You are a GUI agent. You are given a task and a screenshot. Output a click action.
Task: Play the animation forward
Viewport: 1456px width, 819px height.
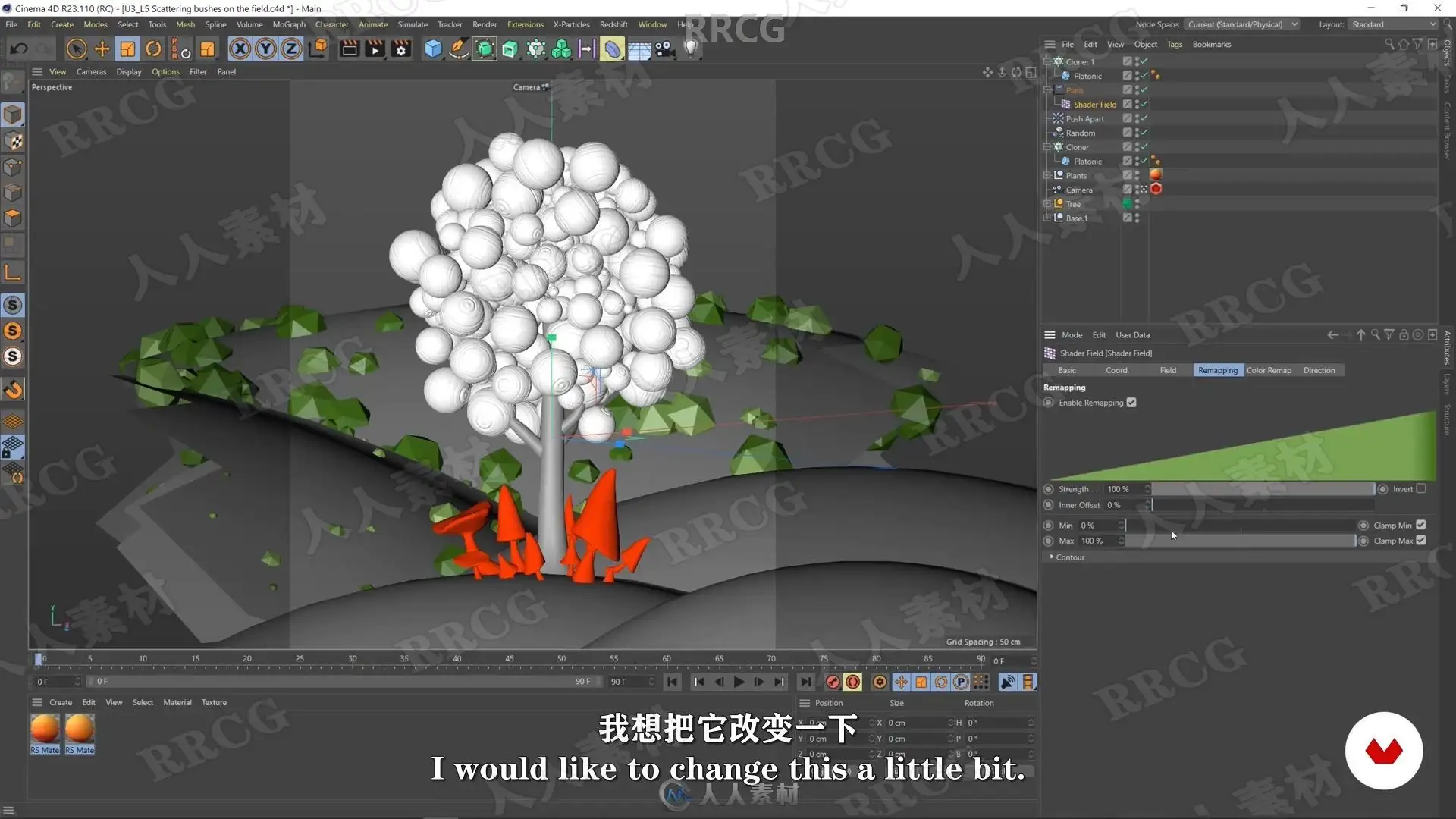[x=739, y=682]
